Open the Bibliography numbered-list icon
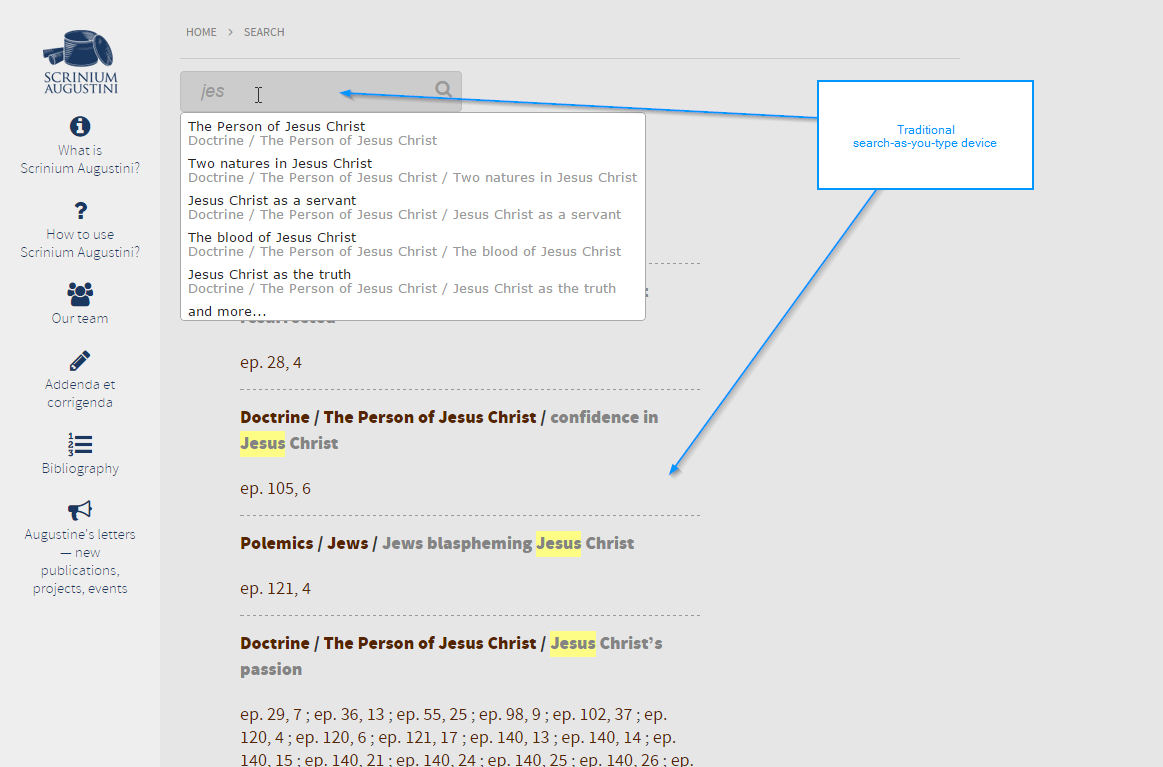1163x767 pixels. point(80,444)
